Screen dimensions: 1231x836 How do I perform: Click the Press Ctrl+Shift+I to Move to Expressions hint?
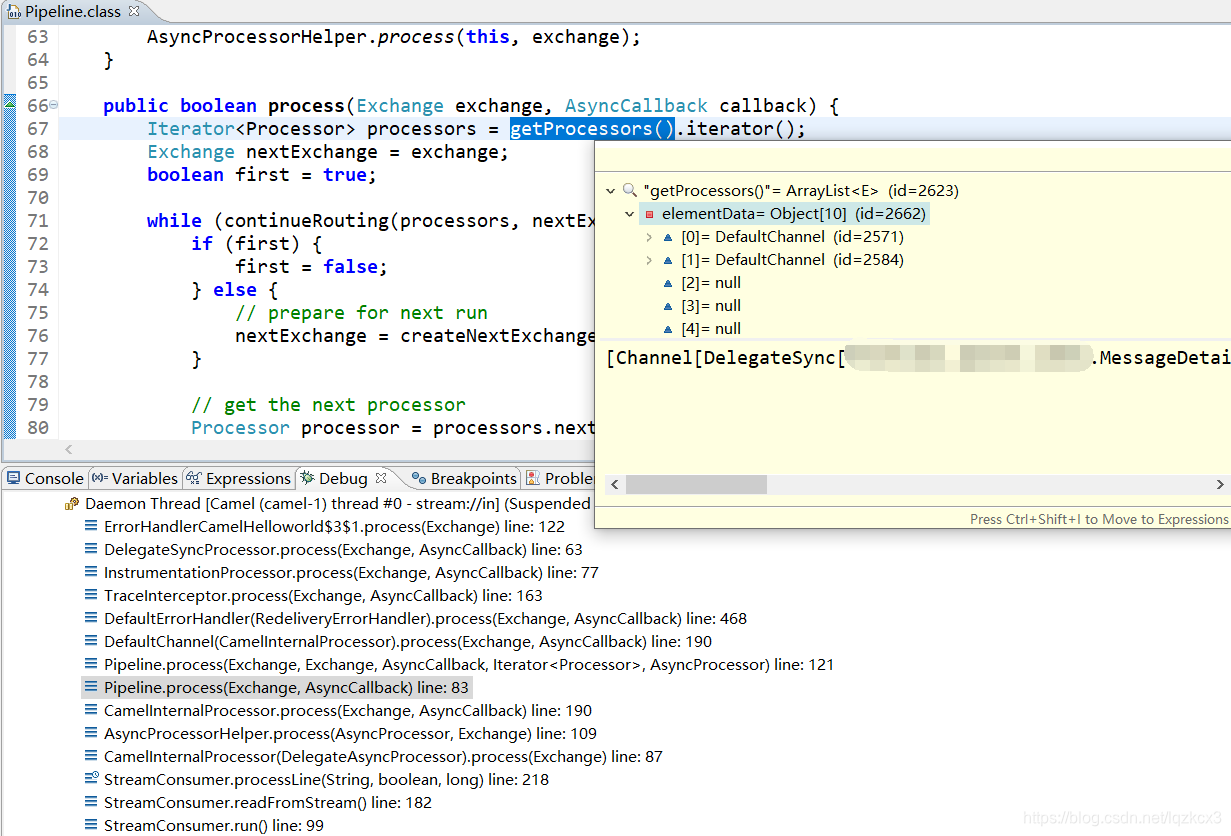1099,519
